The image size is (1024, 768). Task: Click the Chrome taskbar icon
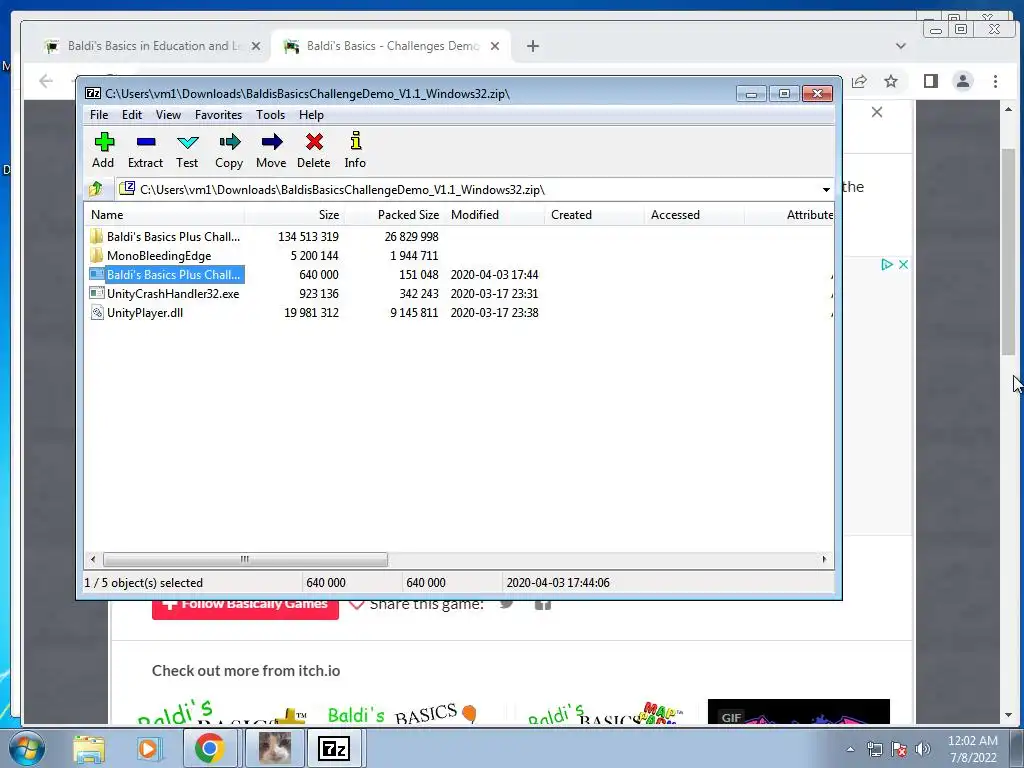click(x=209, y=748)
